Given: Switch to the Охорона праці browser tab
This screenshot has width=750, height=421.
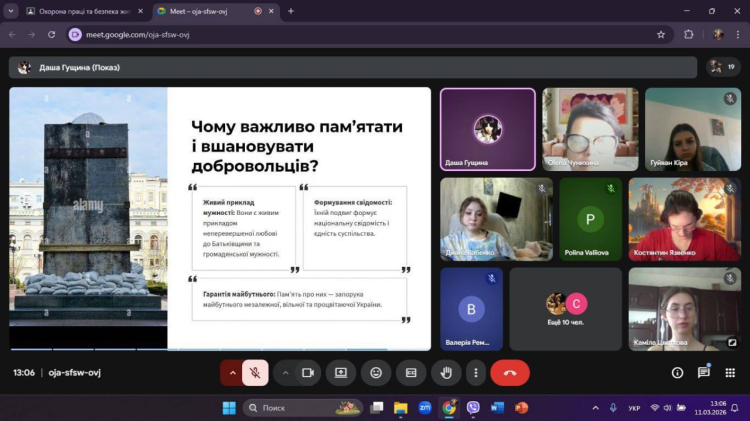Looking at the screenshot, I should (80, 11).
